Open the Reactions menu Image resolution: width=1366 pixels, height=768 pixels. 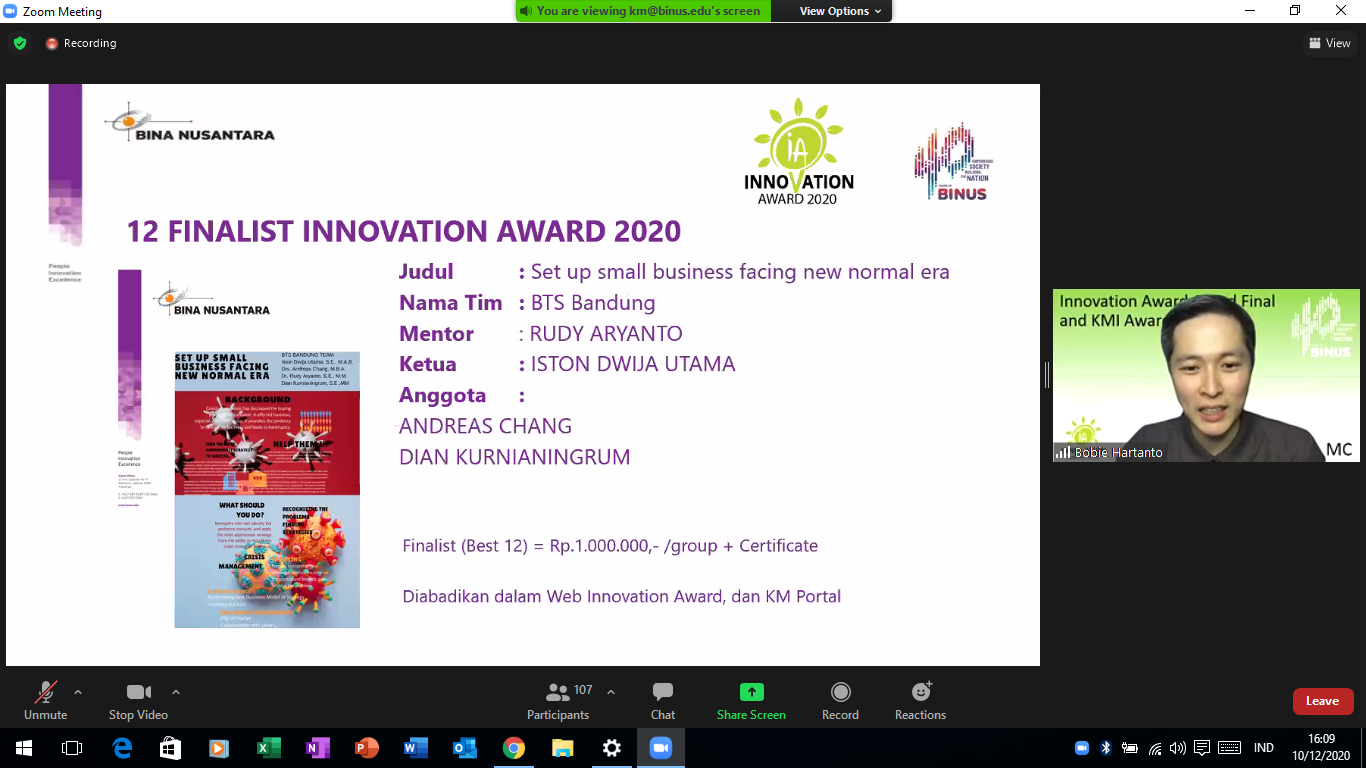(x=920, y=700)
